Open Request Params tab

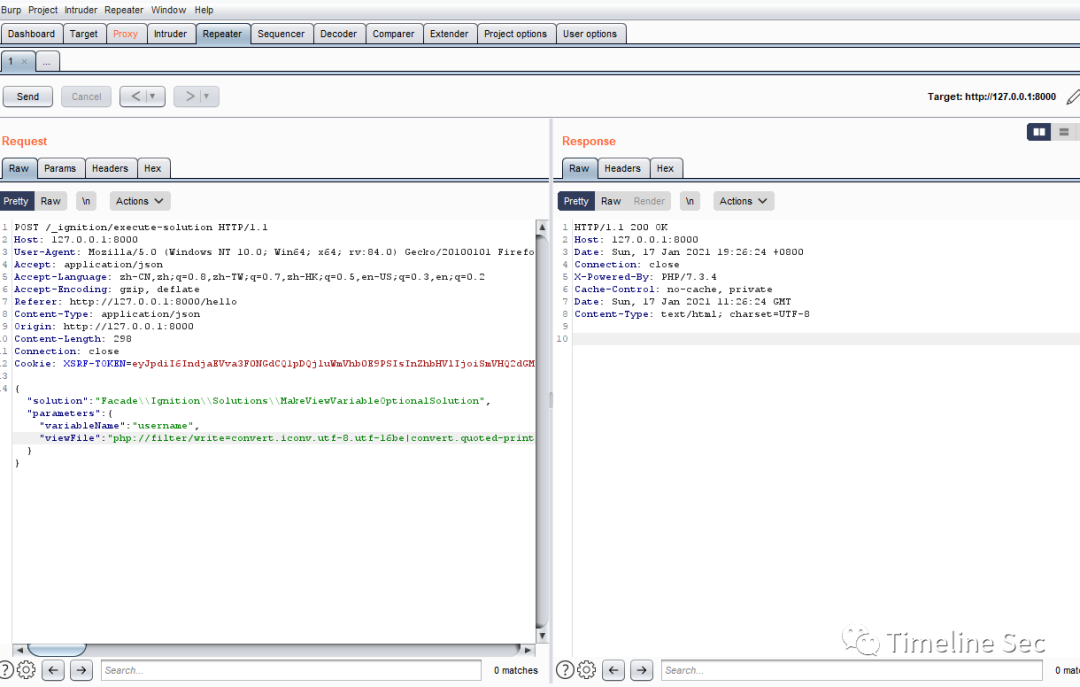tap(60, 168)
